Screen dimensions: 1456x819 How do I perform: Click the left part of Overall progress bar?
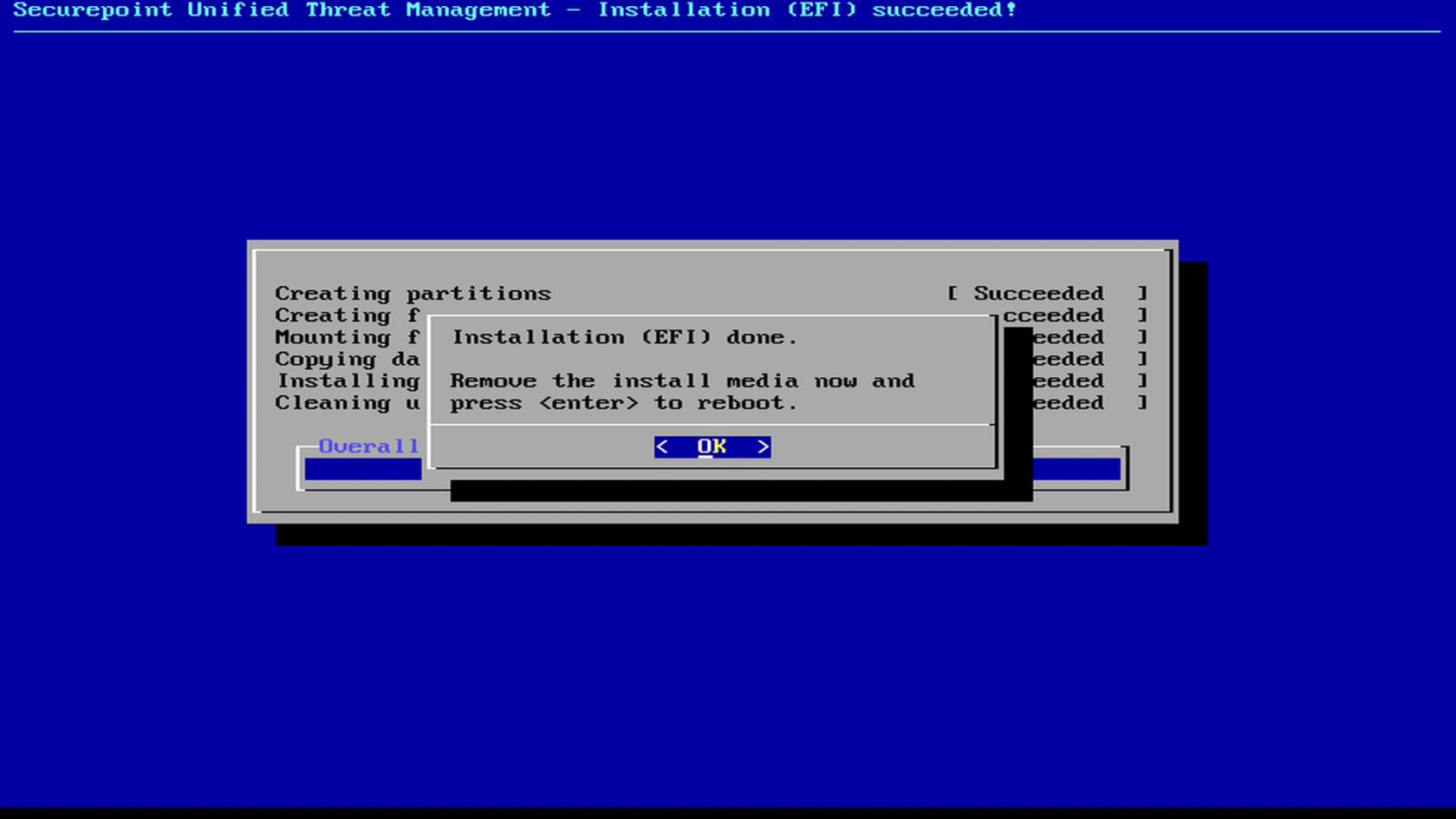(x=362, y=470)
